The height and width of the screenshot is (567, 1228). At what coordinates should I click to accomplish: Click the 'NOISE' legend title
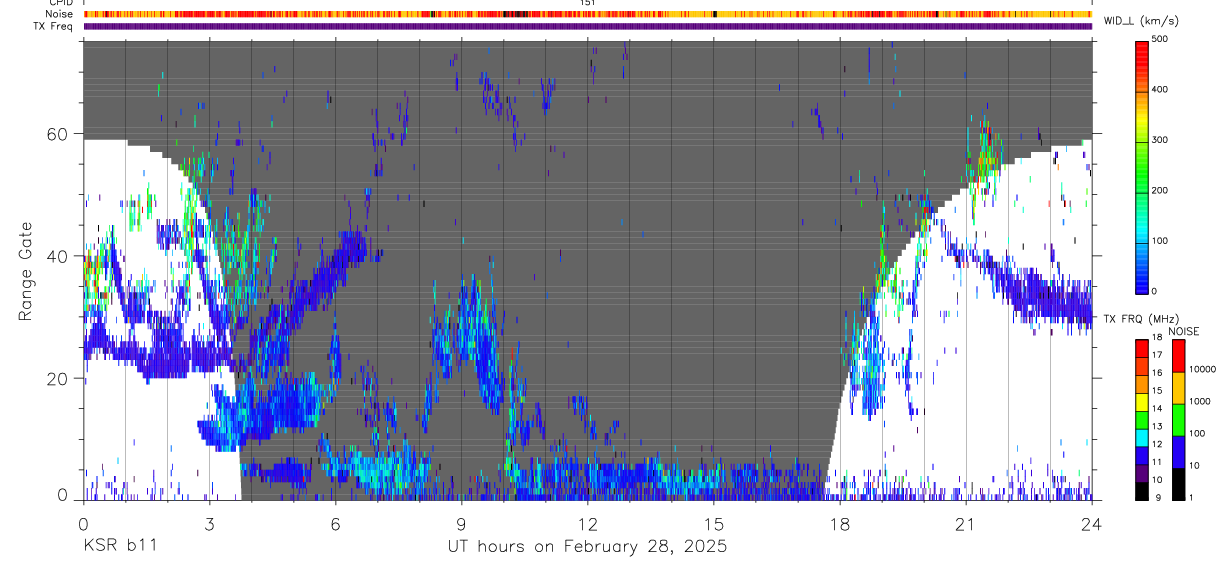(x=1183, y=331)
